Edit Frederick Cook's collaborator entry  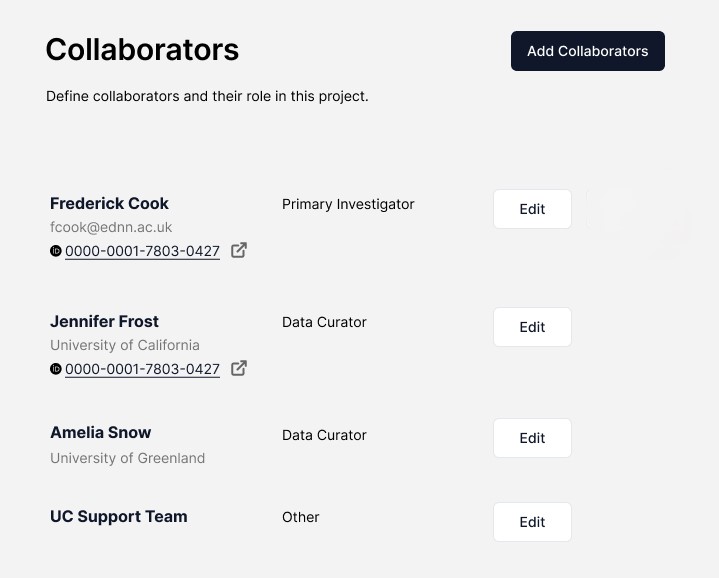(x=532, y=209)
